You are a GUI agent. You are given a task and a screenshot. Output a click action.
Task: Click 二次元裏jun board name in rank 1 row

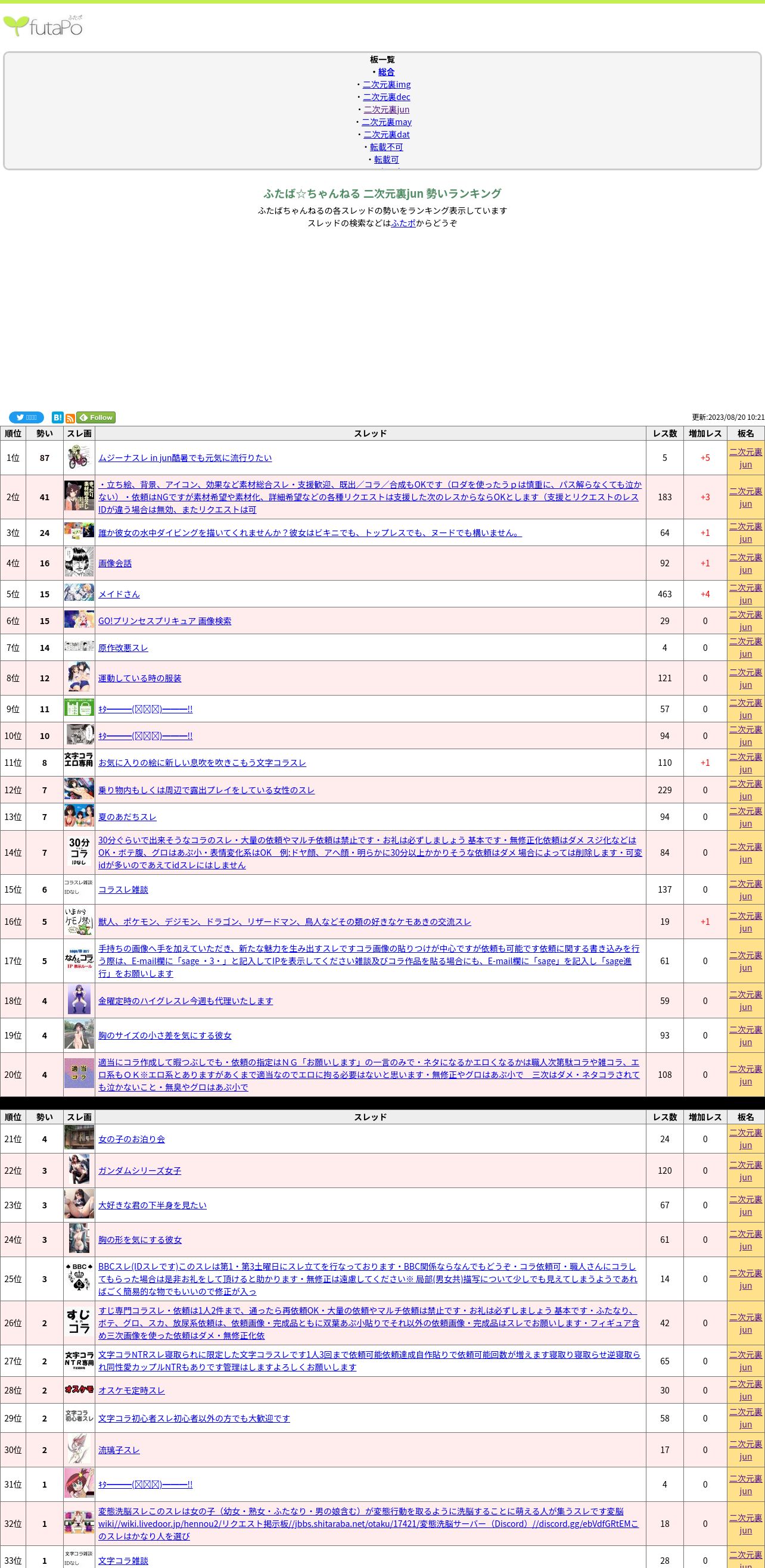pos(745,458)
